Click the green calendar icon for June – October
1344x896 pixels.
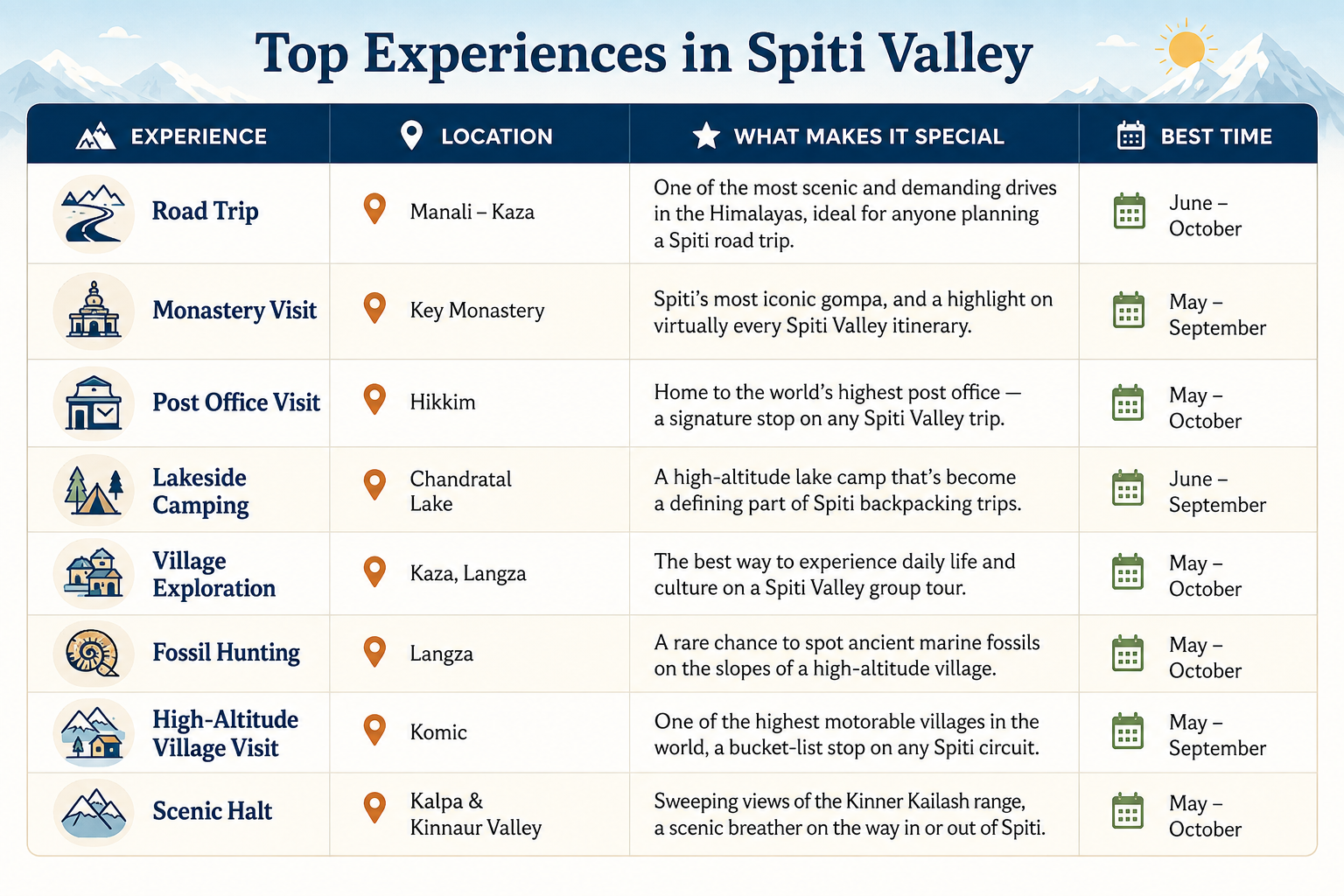[1129, 212]
